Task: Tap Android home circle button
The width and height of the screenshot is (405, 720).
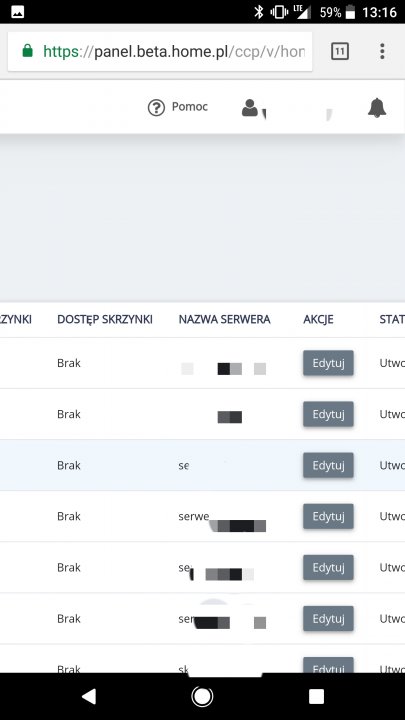Action: click(202, 696)
